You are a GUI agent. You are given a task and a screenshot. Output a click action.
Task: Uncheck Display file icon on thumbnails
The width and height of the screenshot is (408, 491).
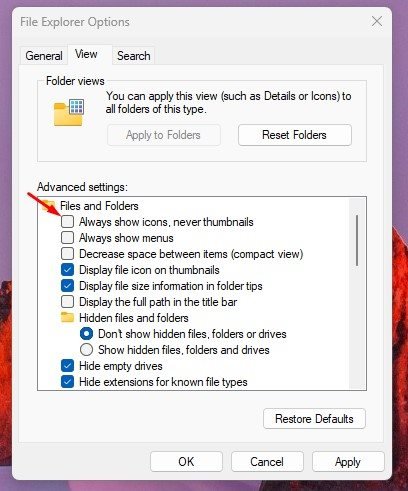tap(67, 270)
